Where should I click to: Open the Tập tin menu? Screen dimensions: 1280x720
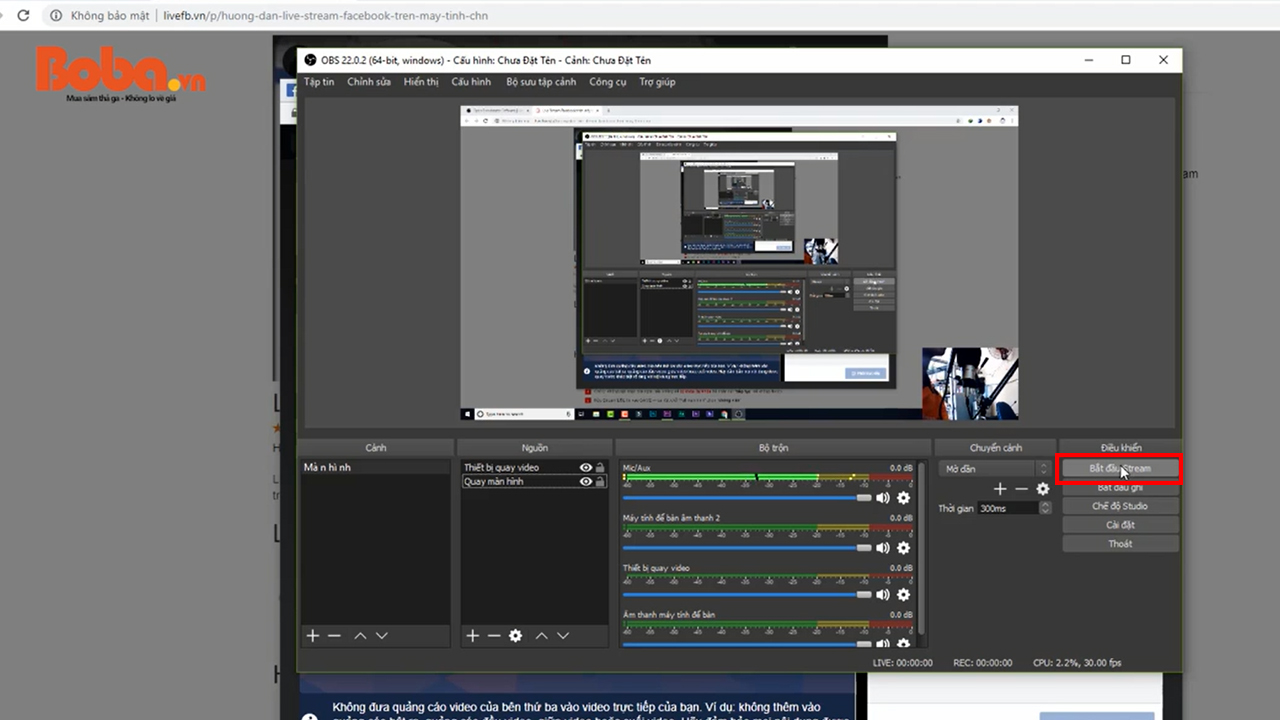coord(319,82)
